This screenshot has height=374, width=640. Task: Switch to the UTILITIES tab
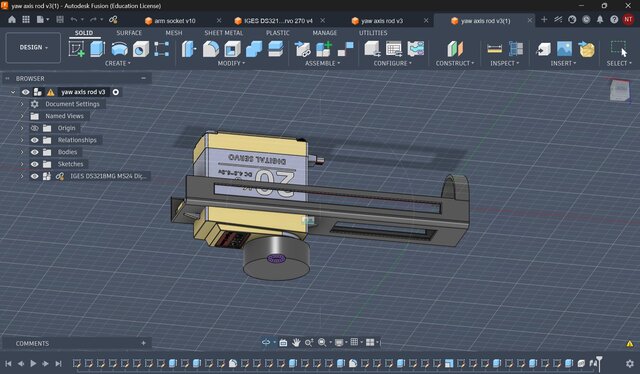(x=373, y=33)
